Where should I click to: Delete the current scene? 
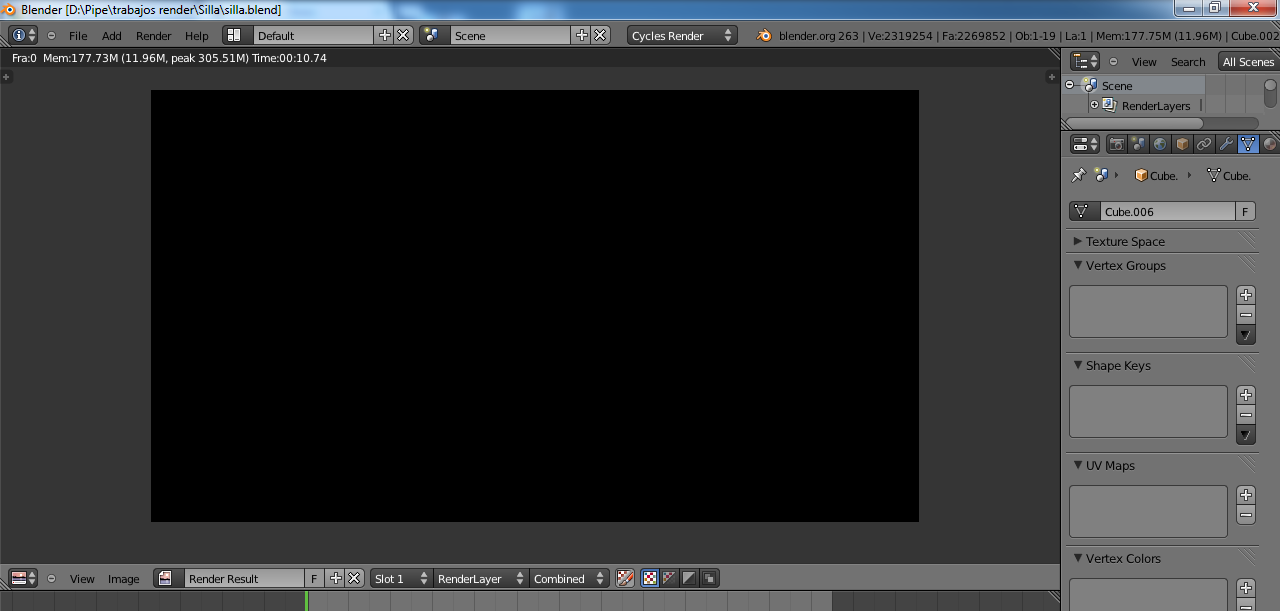click(x=600, y=35)
